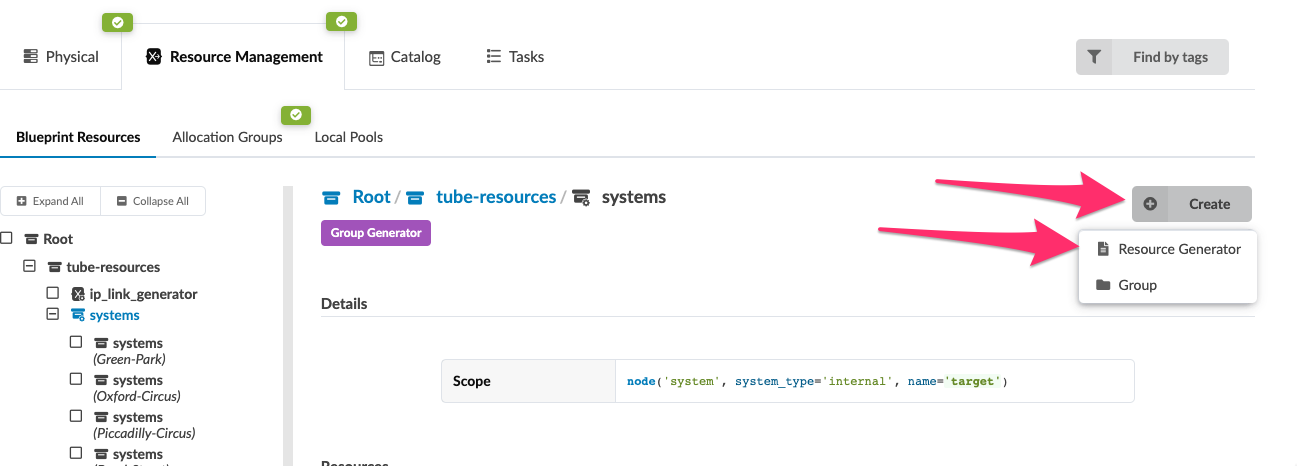The image size is (1297, 466).
Task: Click the Group folder icon in menu
Action: [x=1103, y=285]
